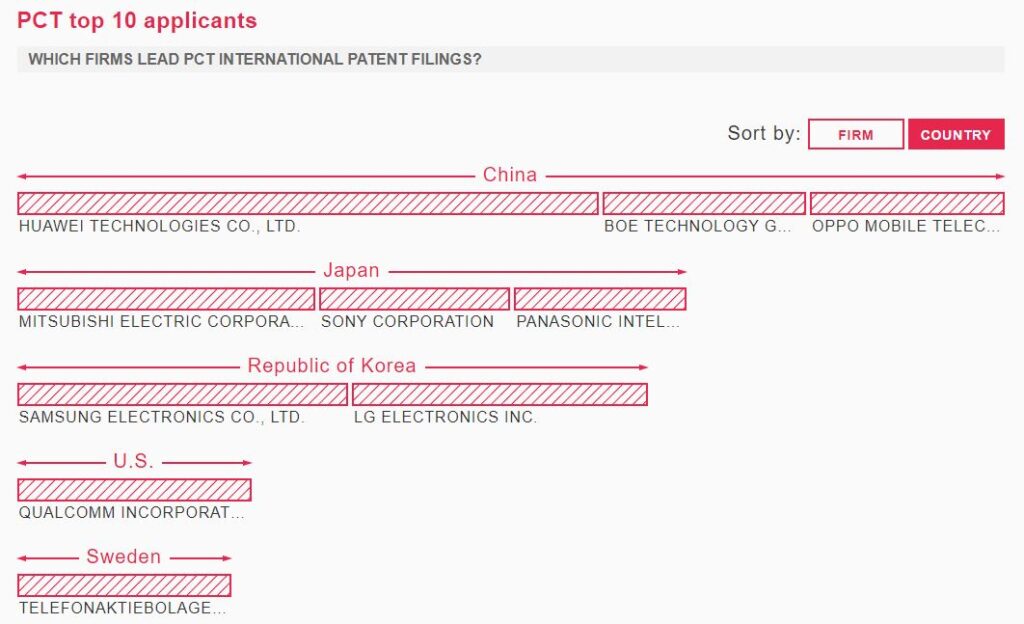Image resolution: width=1024 pixels, height=624 pixels.
Task: Click the PCT top 10 applicants title
Action: pyautogui.click(x=137, y=20)
